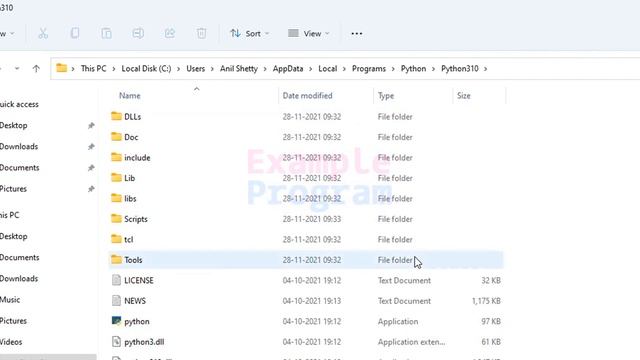Viewport: 640px width, 360px height.
Task: Select the libs folder icon
Action: point(116,198)
